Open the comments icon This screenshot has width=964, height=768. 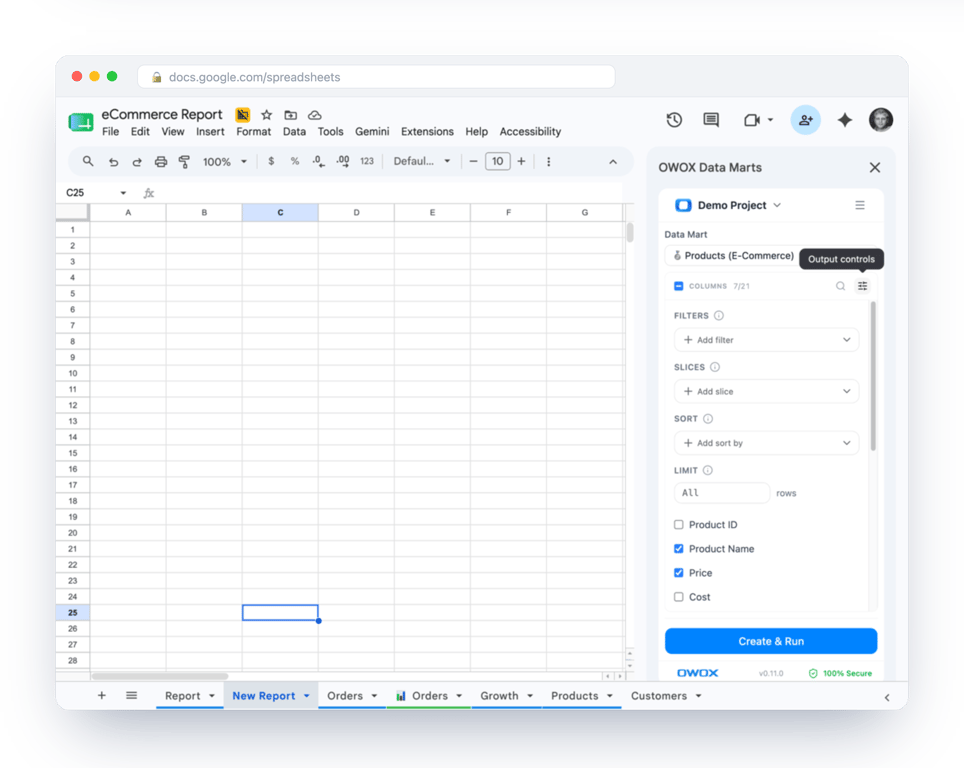(711, 120)
